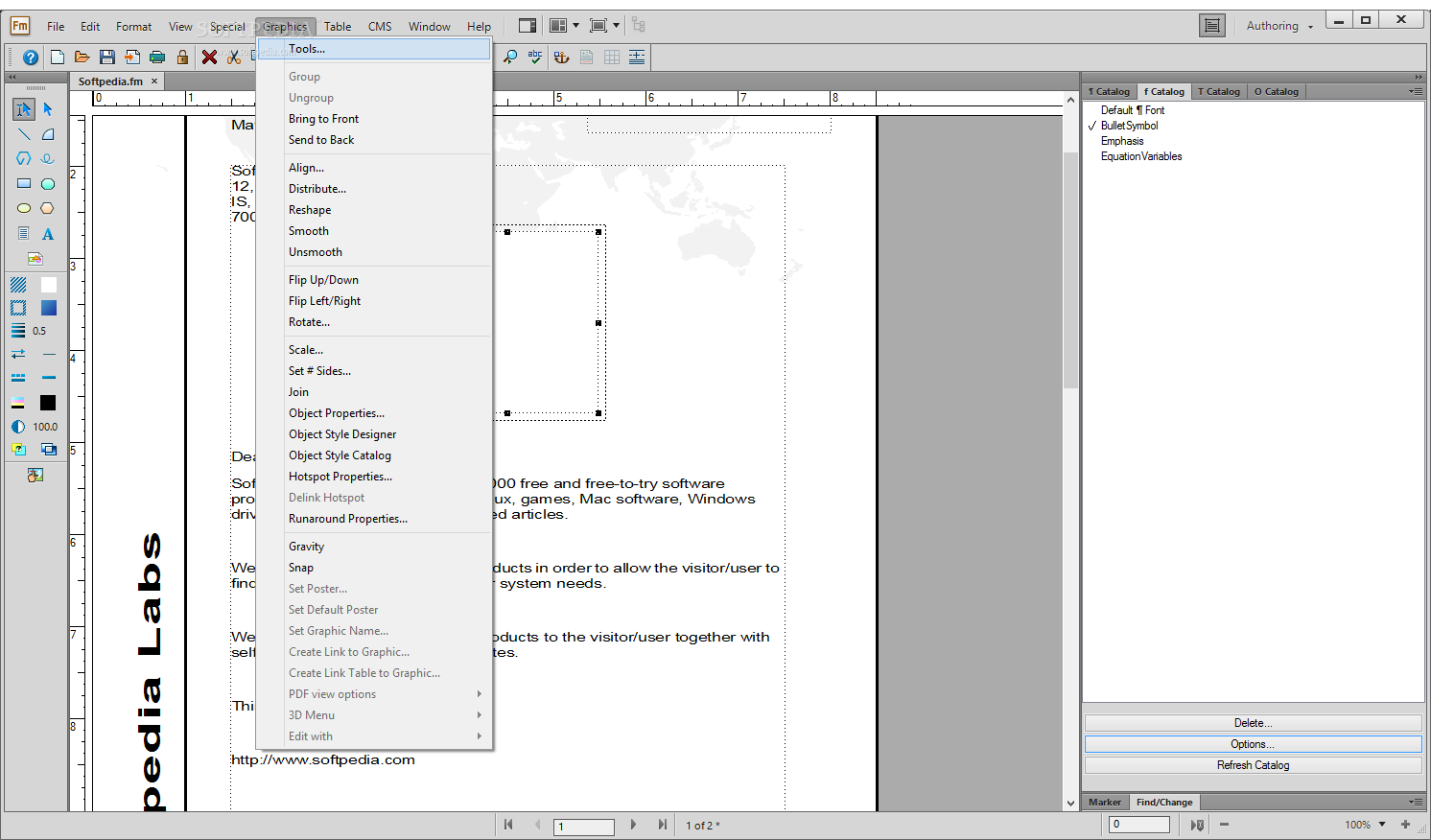This screenshot has height=840, width=1431.
Task: Open the screen mode dropdown arrow
Action: (x=616, y=26)
